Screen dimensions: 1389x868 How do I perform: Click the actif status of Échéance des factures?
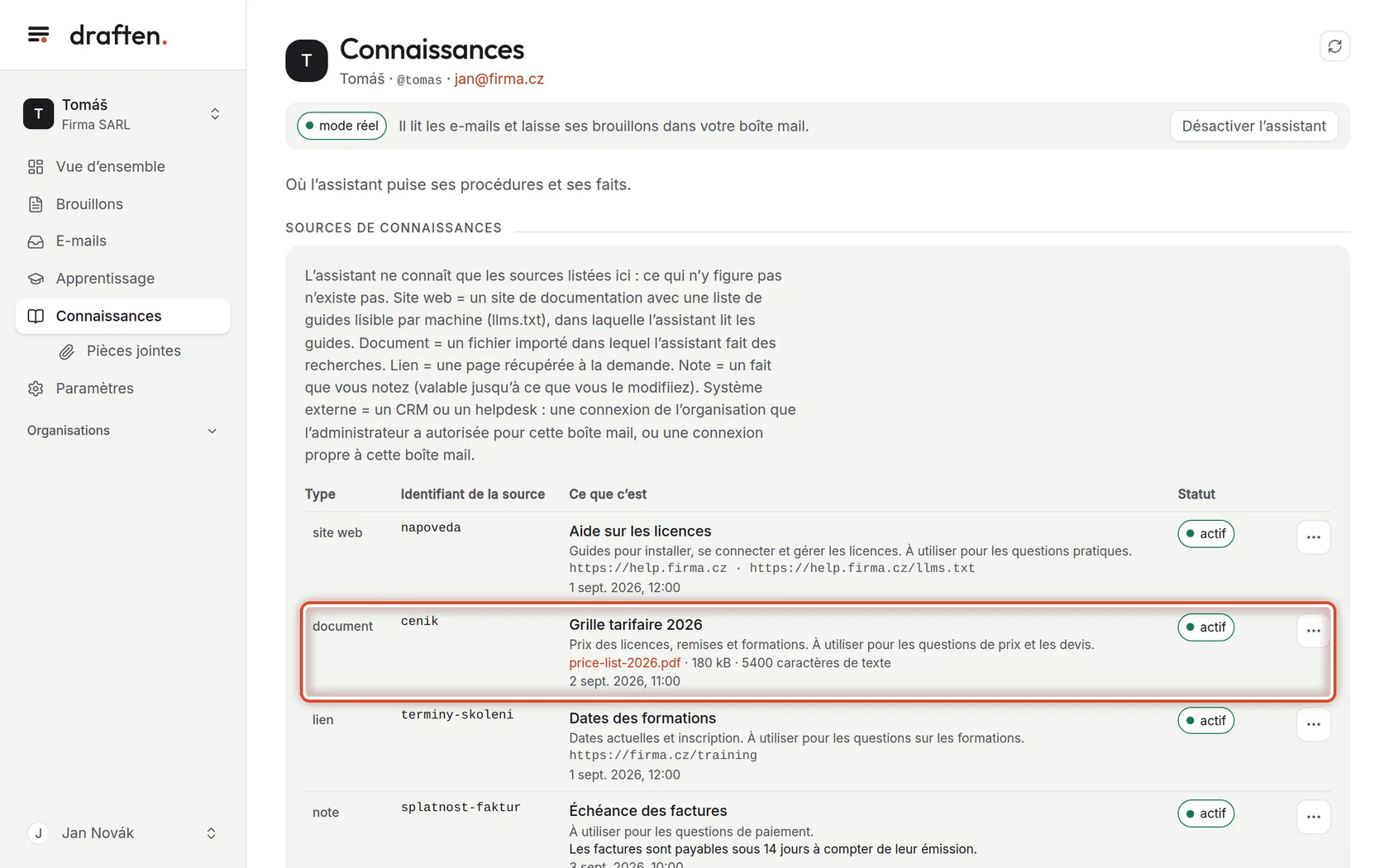pyautogui.click(x=1205, y=813)
